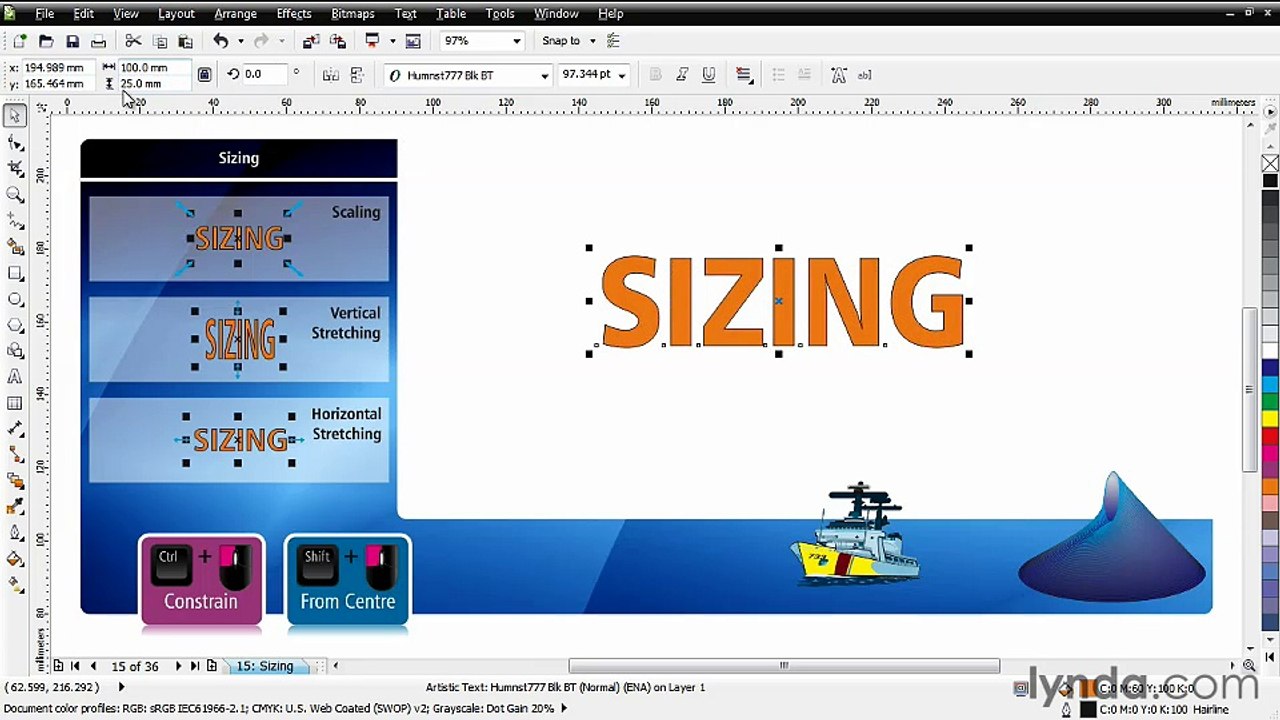Screen dimensions: 1280x720
Task: Select the Ellipse tool
Action: coord(15,299)
